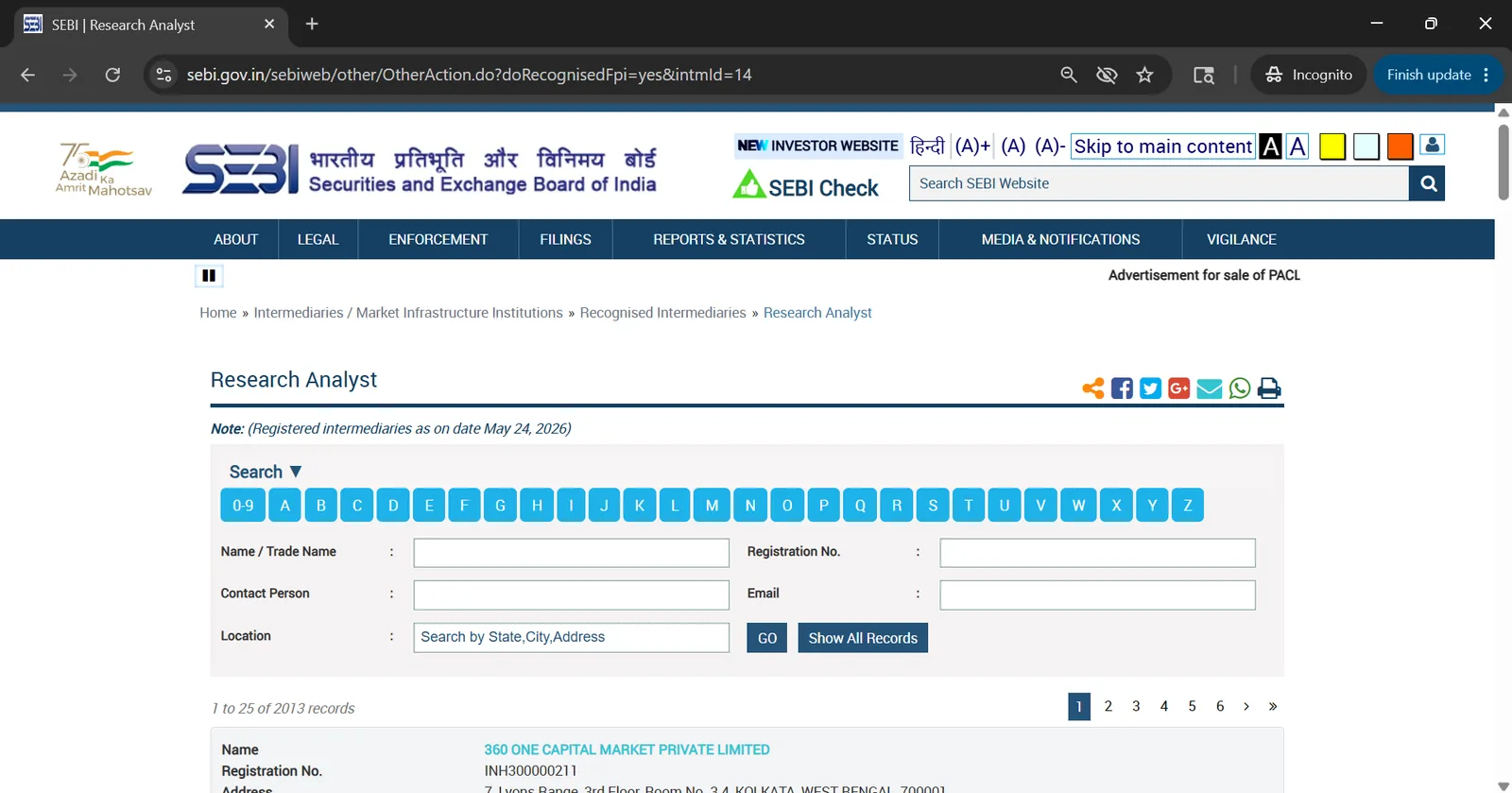1512x793 pixels.
Task: Go to results page 2
Action: coord(1108,706)
